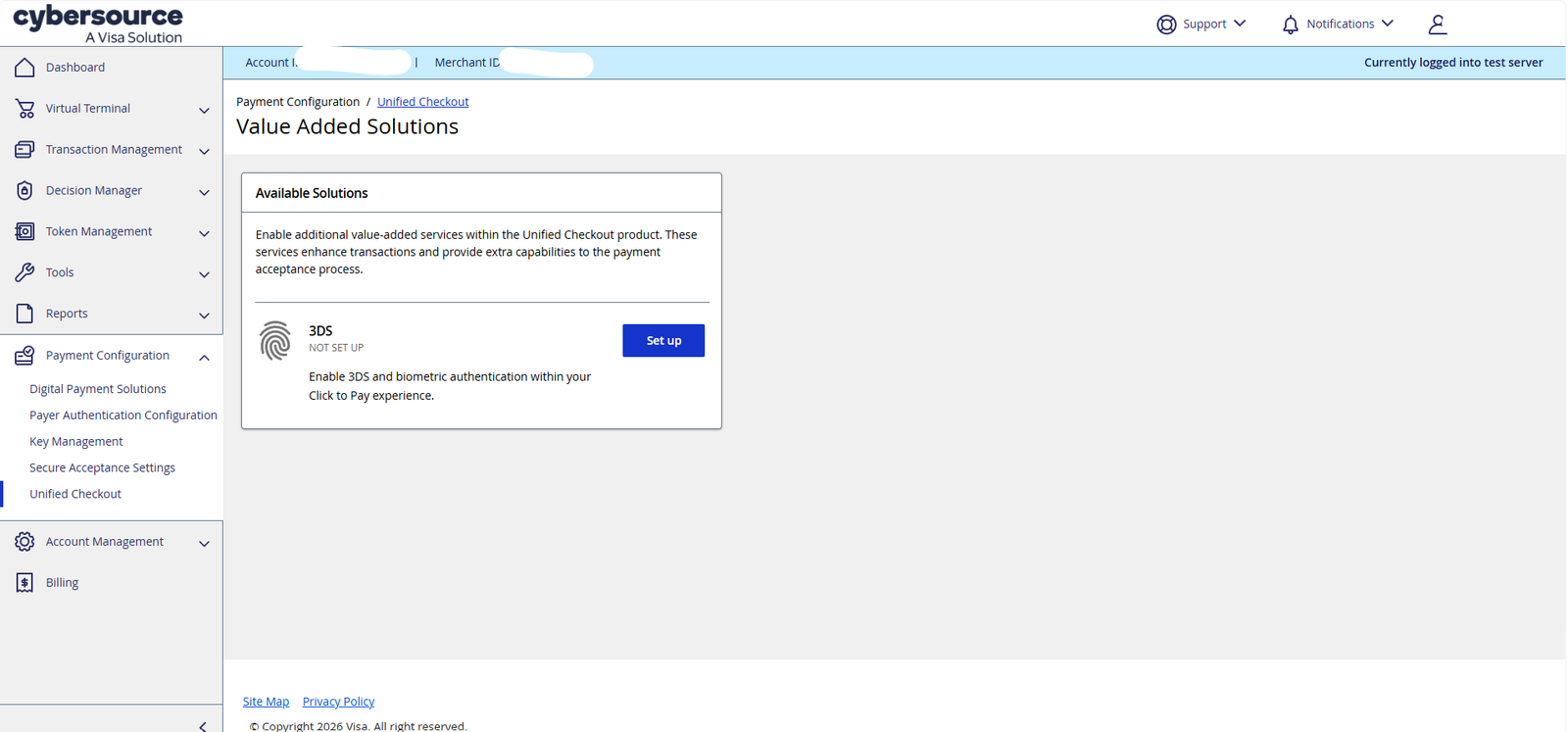Open Reports menu label
1568x732 pixels.
[67, 315]
